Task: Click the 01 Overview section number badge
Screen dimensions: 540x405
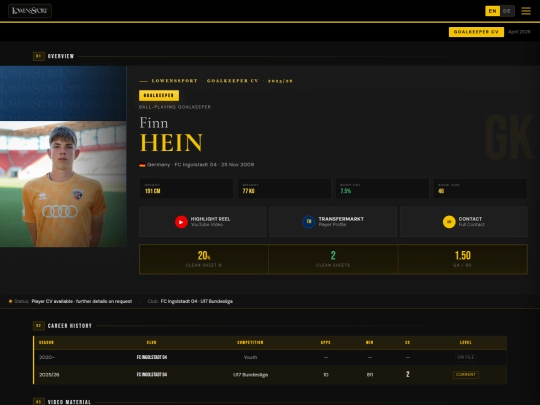Action: pyautogui.click(x=39, y=56)
